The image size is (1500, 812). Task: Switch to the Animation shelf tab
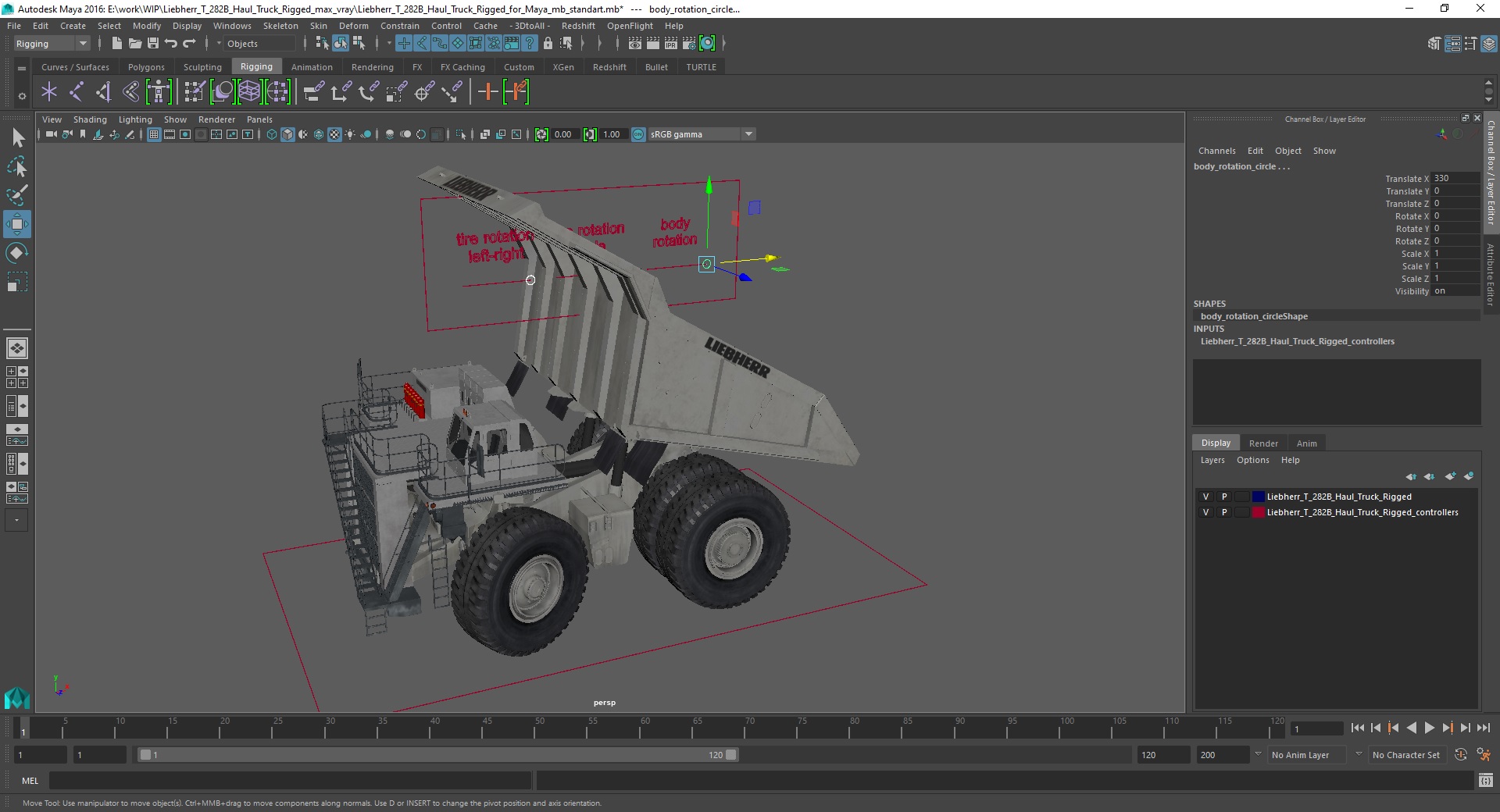312,67
